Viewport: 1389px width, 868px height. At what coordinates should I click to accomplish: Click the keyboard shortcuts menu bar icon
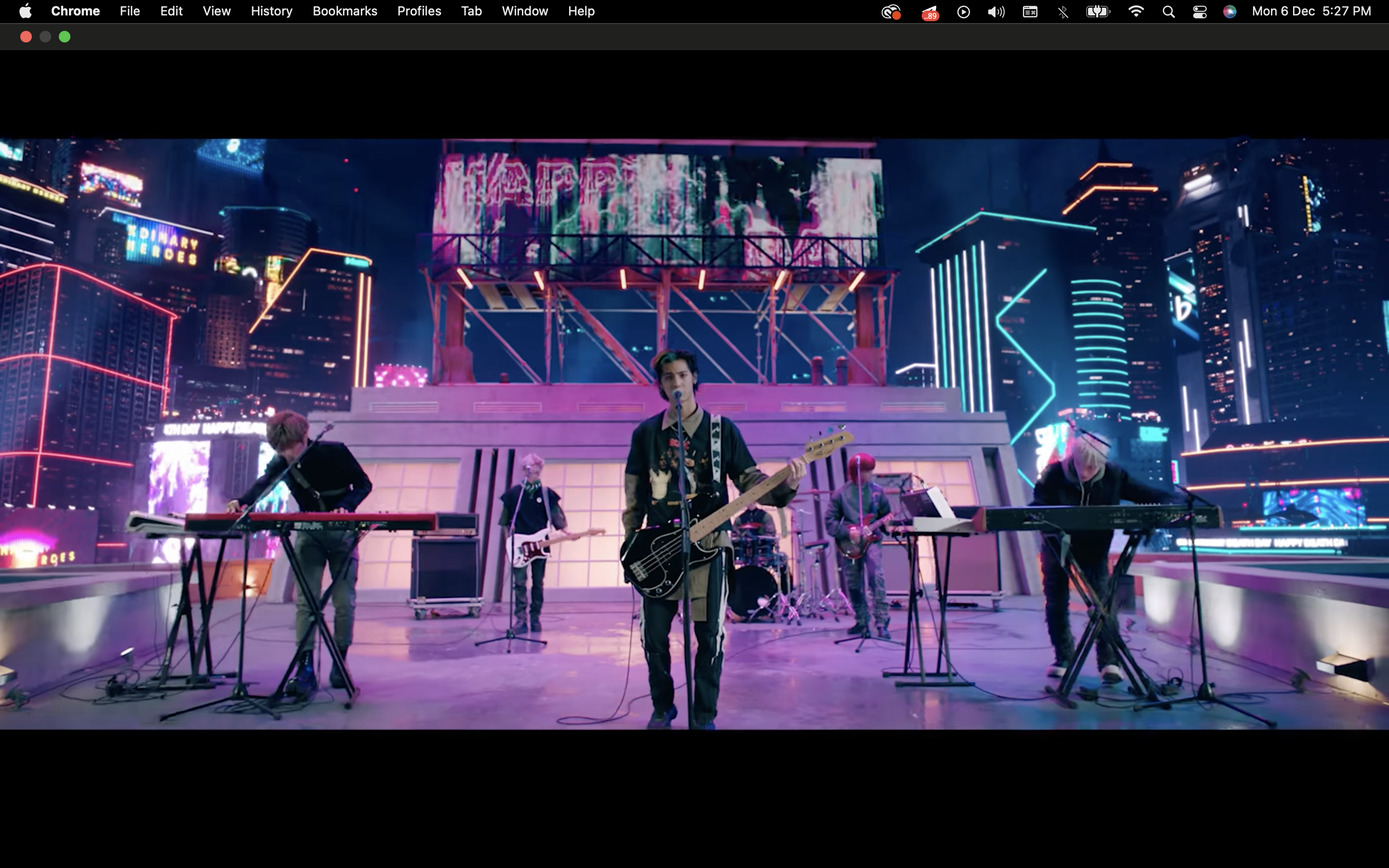tap(1030, 11)
